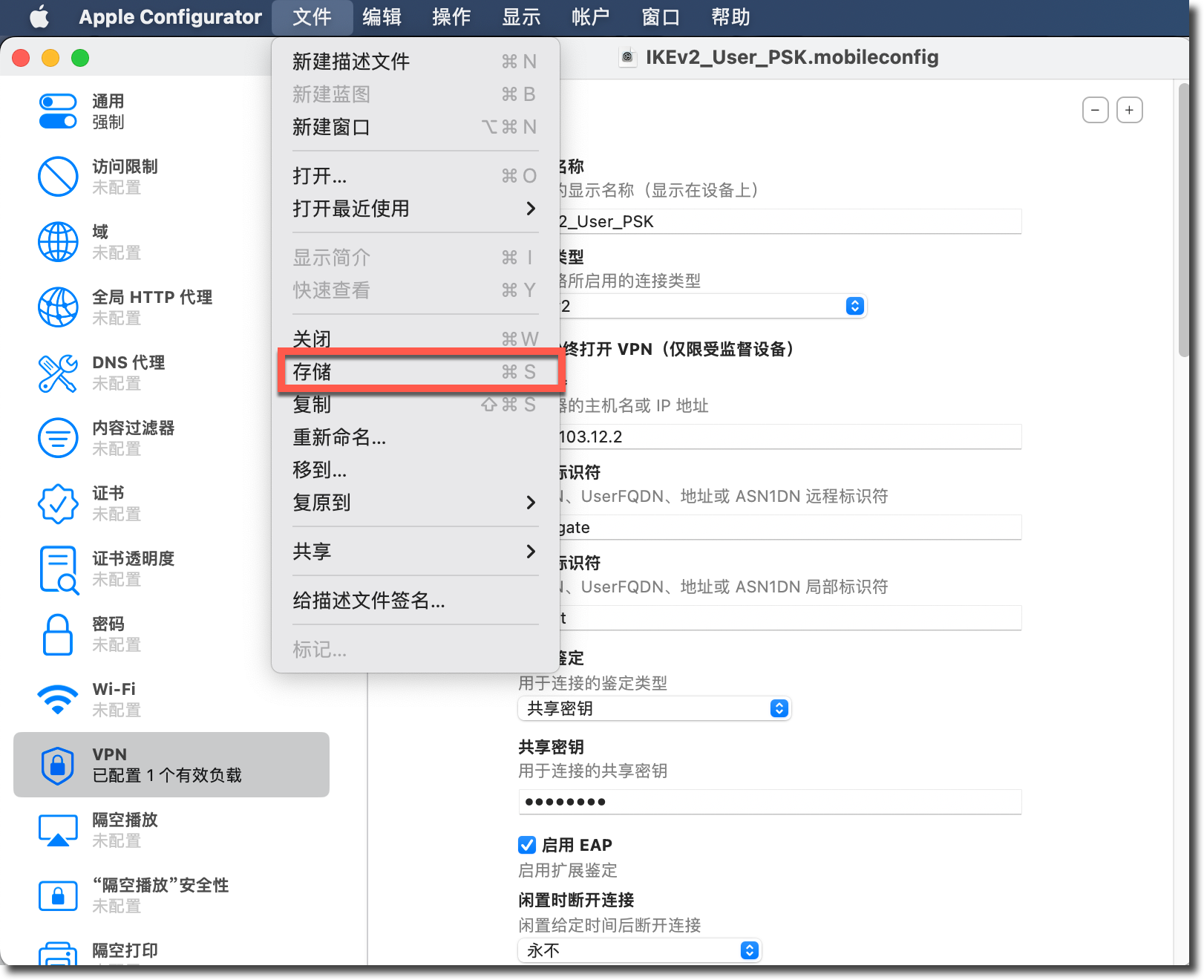This screenshot has width=1204, height=980.
Task: Choose 复制 from the file menu
Action: click(x=415, y=405)
